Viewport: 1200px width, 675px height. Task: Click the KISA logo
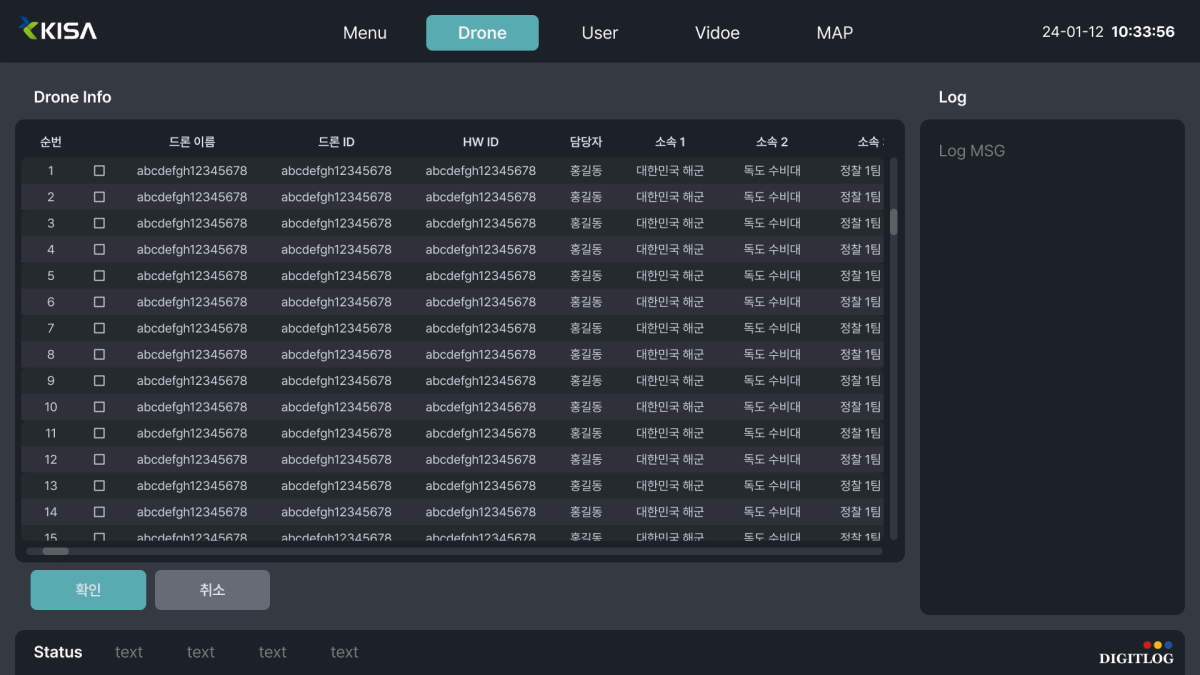pyautogui.click(x=58, y=30)
